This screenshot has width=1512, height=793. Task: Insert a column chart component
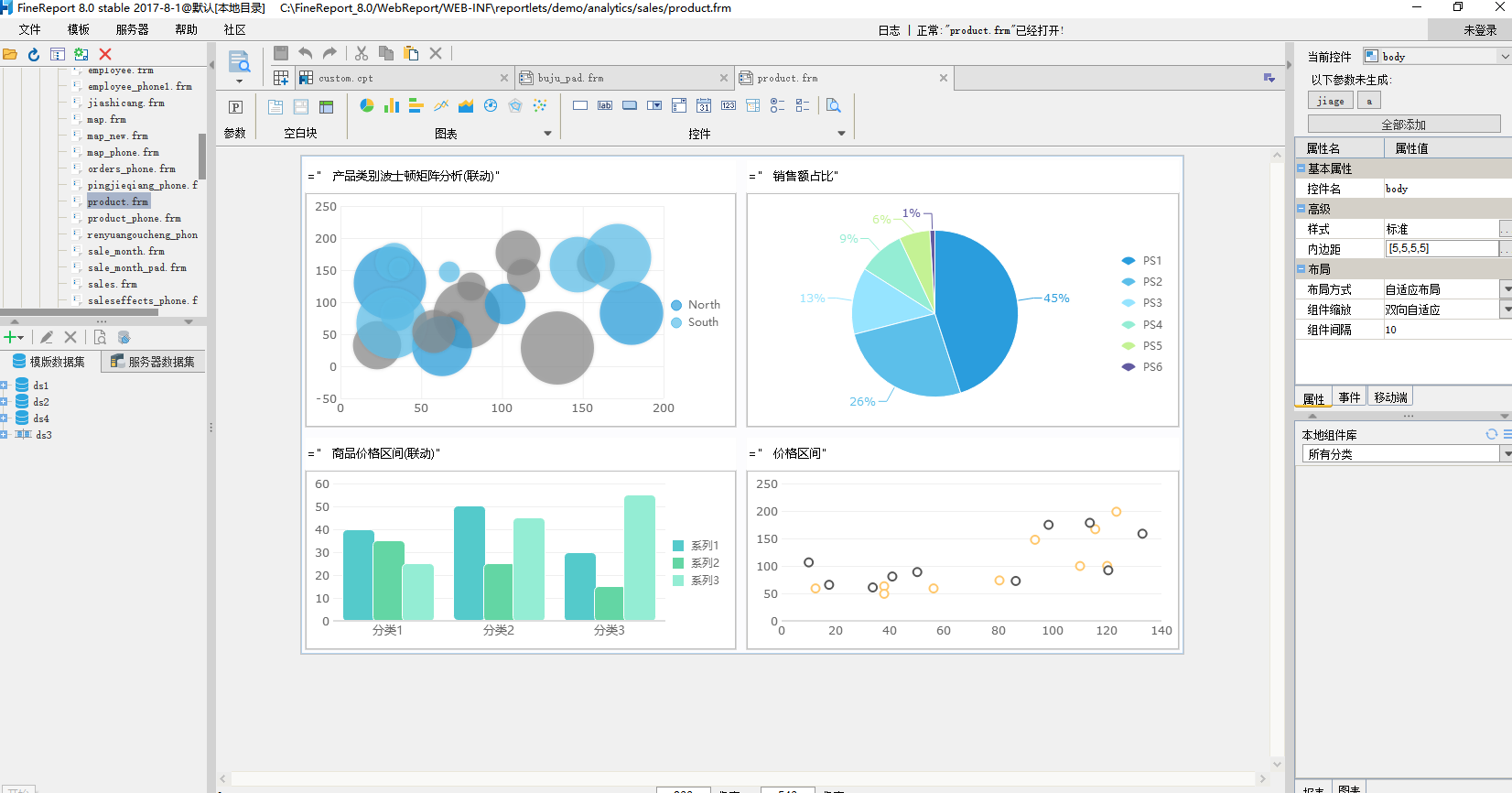tap(392, 105)
